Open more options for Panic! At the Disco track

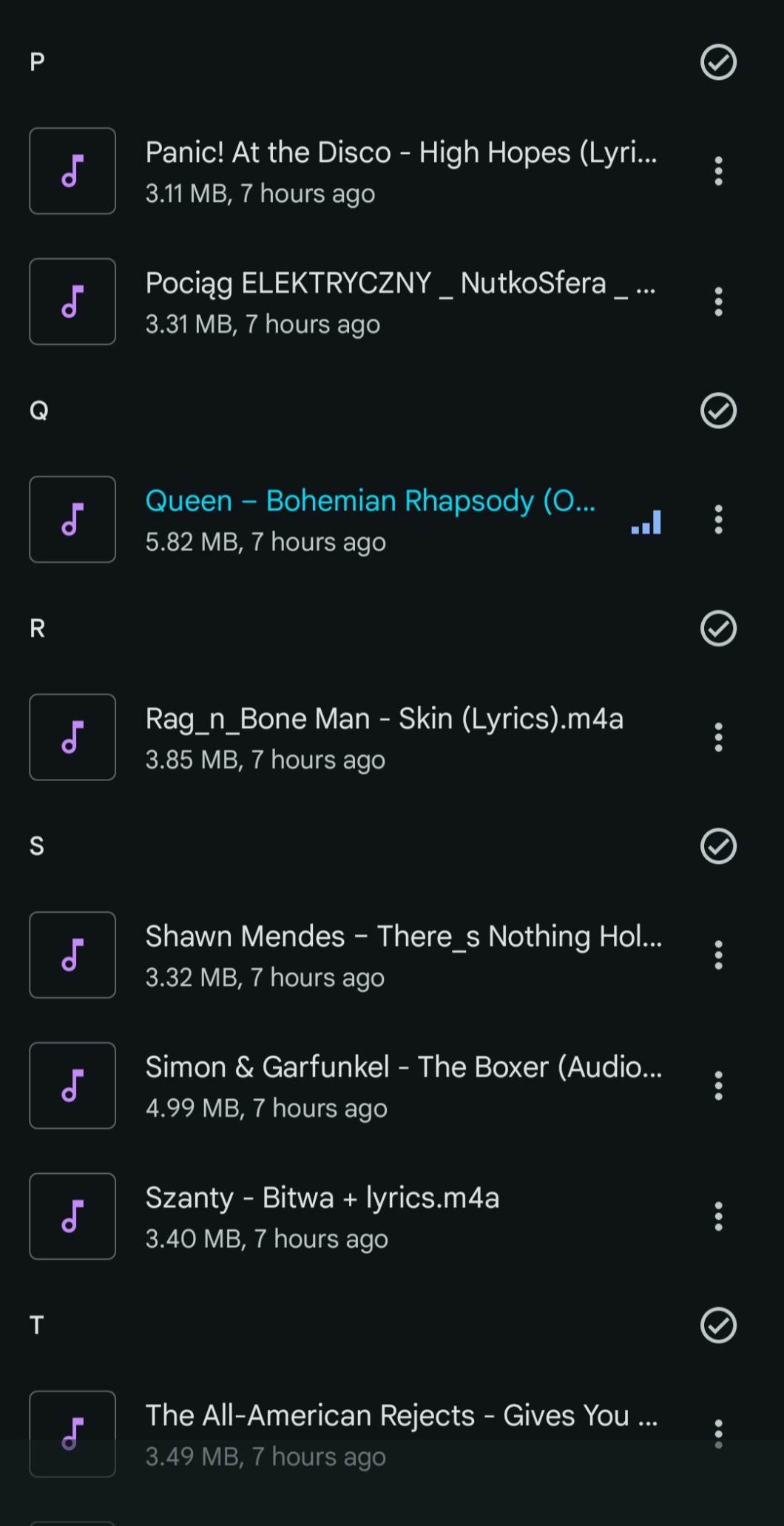click(x=718, y=172)
